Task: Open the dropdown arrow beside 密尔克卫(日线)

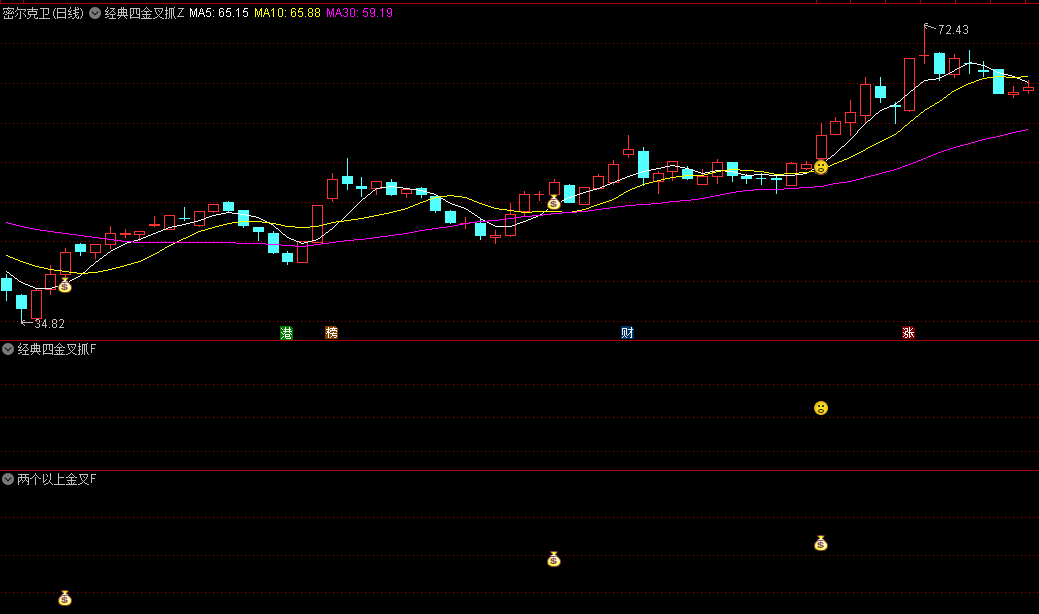Action: pos(95,13)
